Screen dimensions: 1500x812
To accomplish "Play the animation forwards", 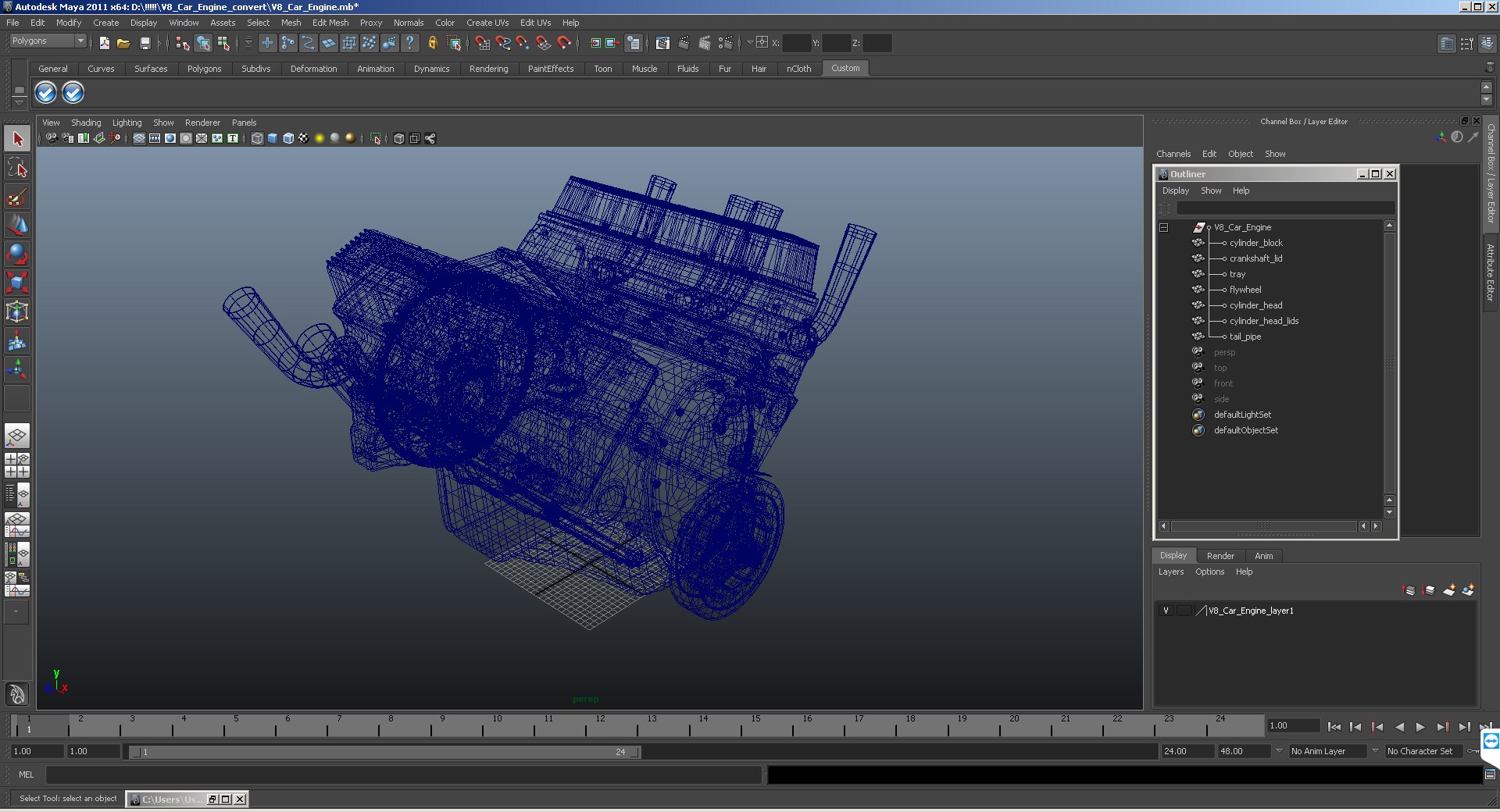I will coord(1420,727).
